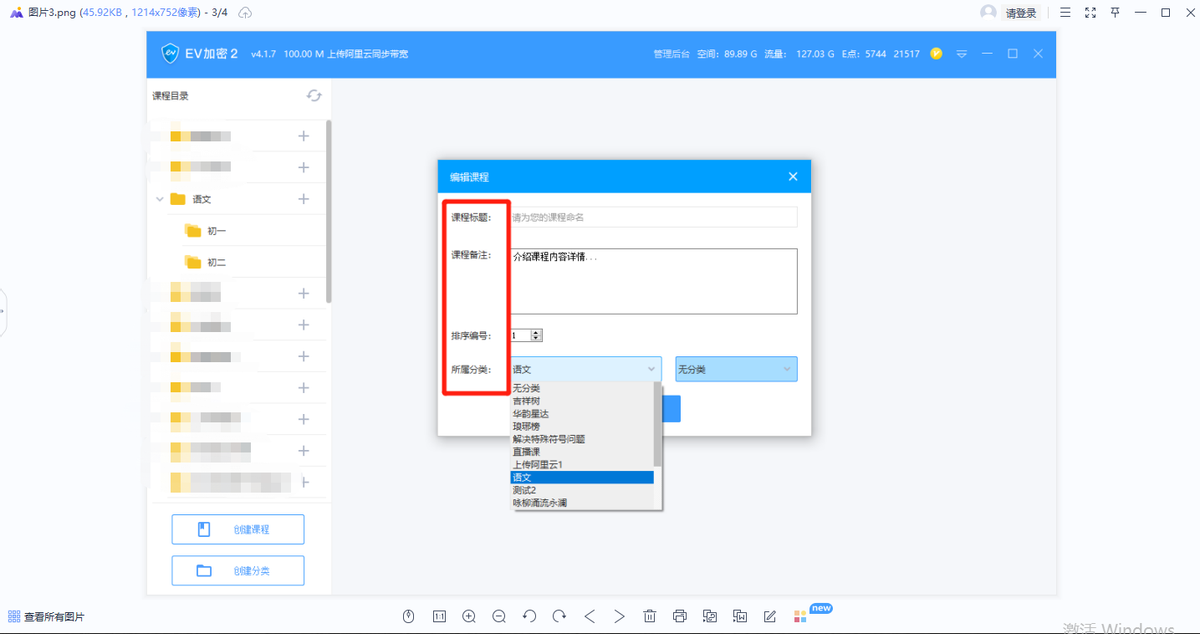Click the 课程标题 input field

point(653,217)
